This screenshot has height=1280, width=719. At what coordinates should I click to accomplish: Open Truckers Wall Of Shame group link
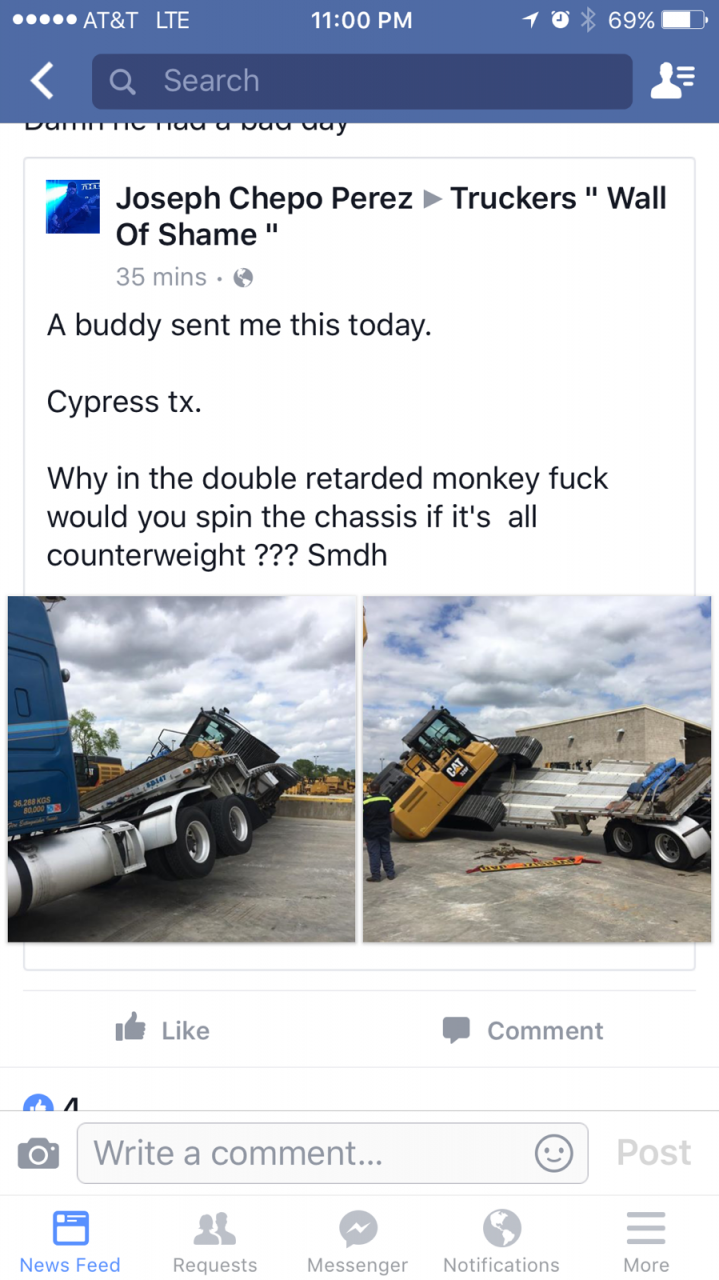click(x=558, y=199)
